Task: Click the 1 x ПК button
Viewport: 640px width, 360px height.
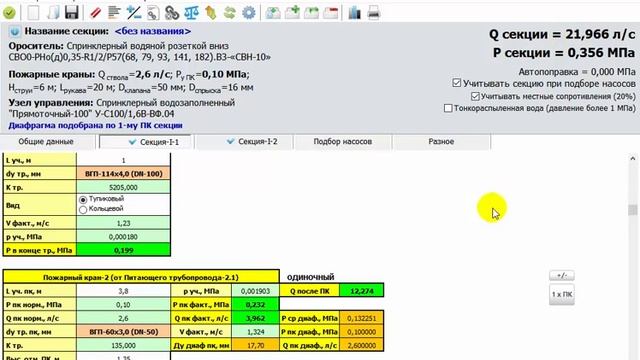Action: 562,294
